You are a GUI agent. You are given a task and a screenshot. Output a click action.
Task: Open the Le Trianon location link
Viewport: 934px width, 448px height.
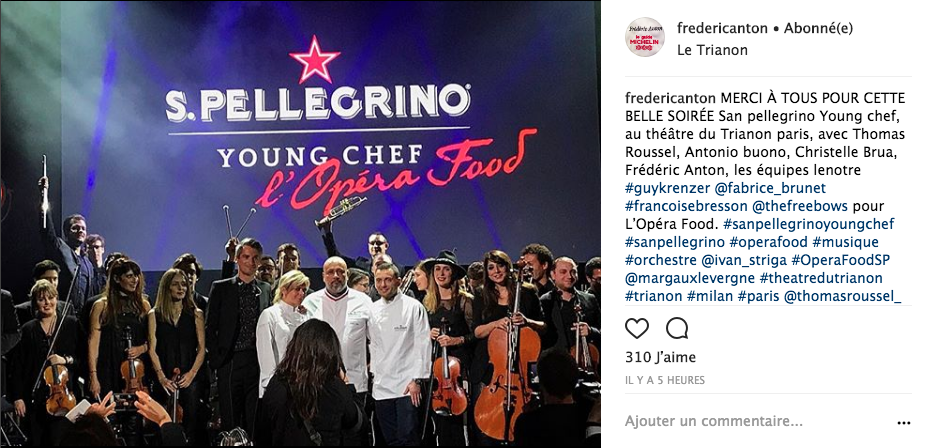[x=712, y=50]
